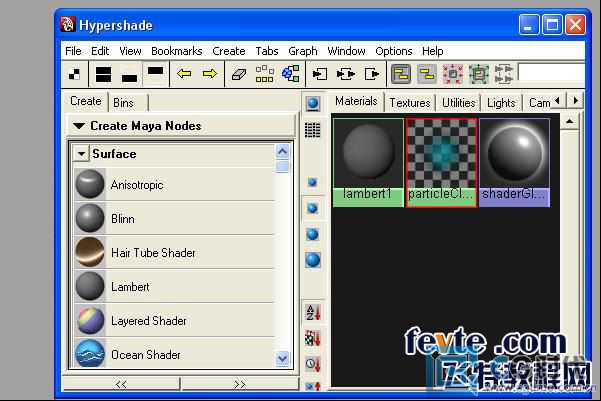Switch to the Create tab
The width and height of the screenshot is (601, 401).
pyautogui.click(x=86, y=101)
